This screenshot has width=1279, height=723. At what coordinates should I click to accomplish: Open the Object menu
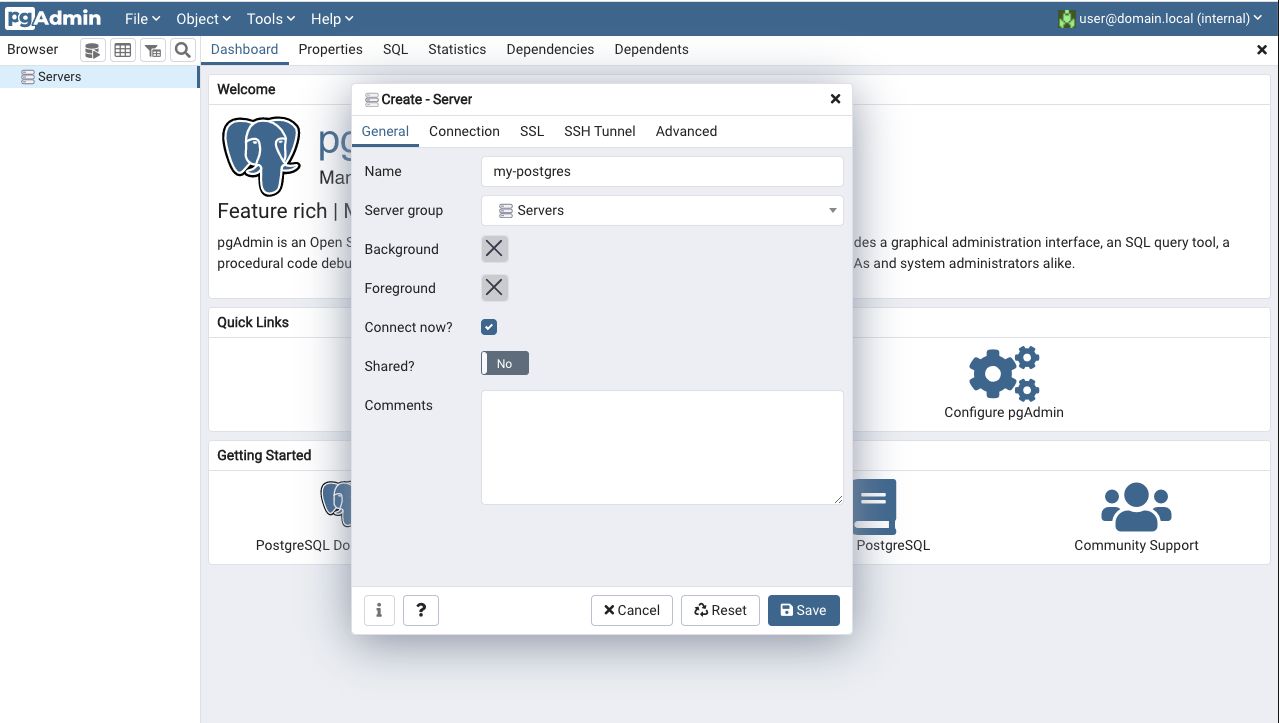[x=203, y=18]
